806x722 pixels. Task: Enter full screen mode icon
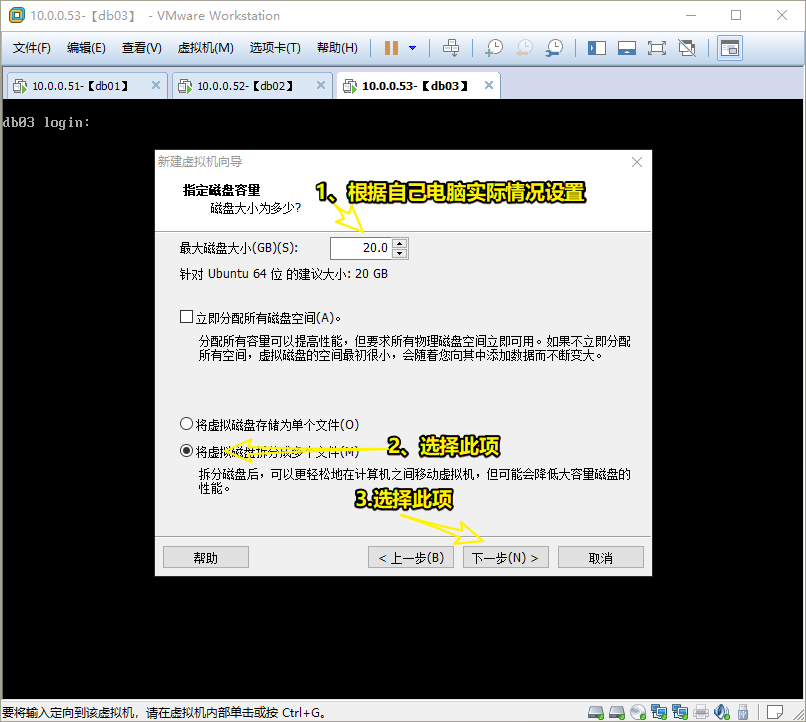[x=657, y=48]
